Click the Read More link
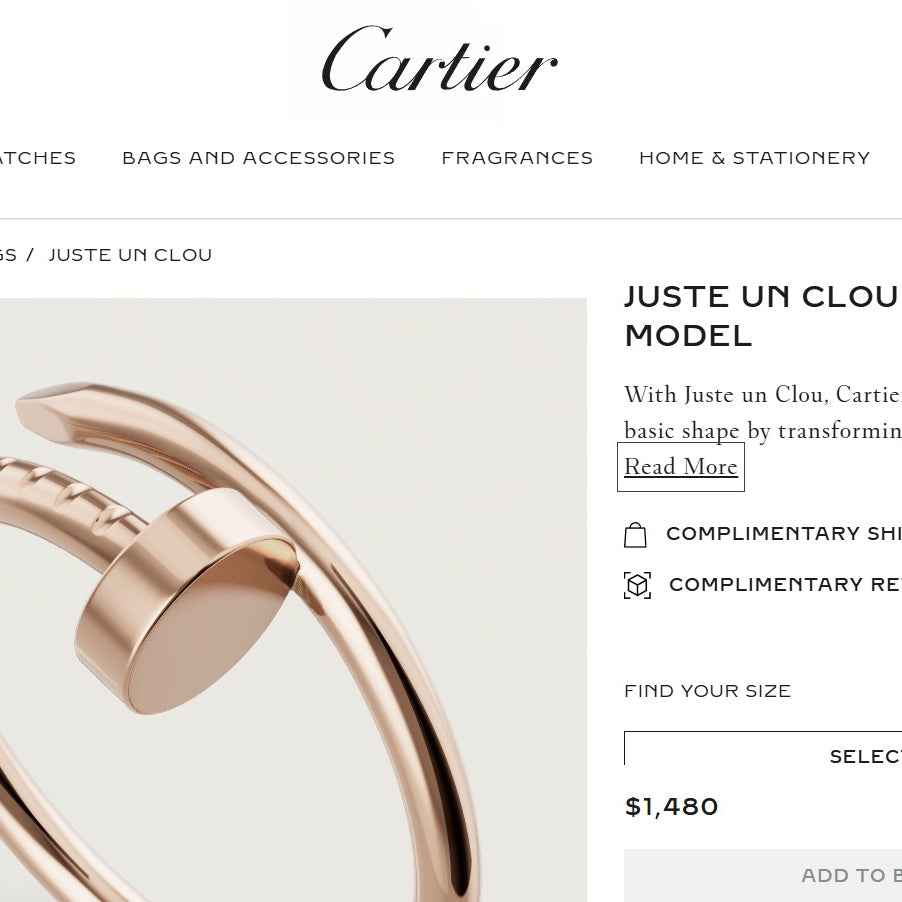Viewport: 902px width, 902px height. tap(681, 467)
